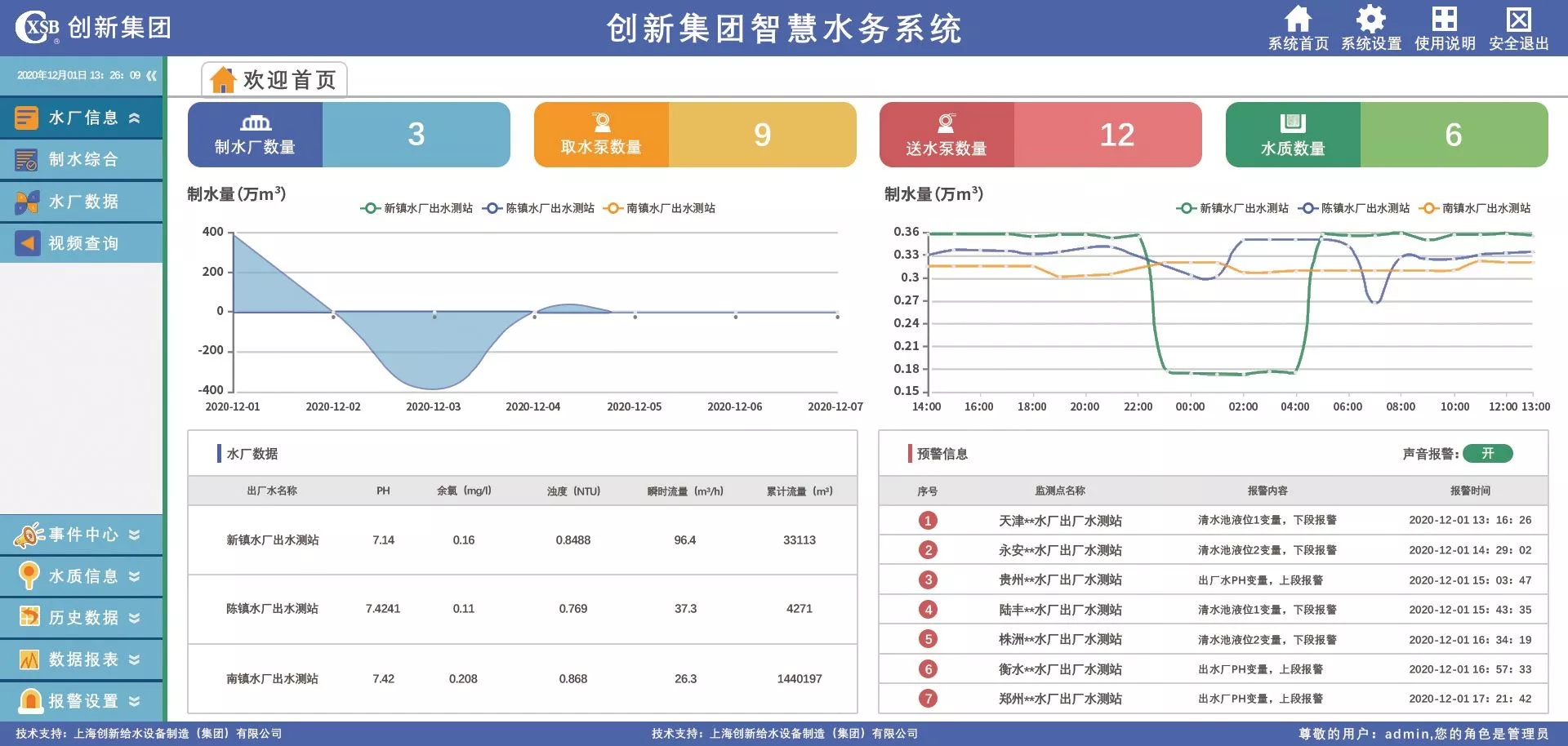Click the value 12 送水泵数量 card
The width and height of the screenshot is (1568, 746).
(1108, 135)
